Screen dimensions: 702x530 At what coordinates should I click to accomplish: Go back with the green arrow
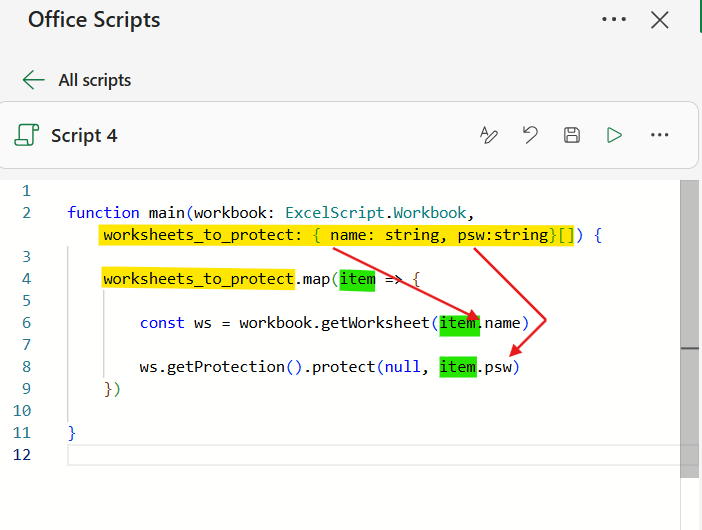(x=34, y=80)
